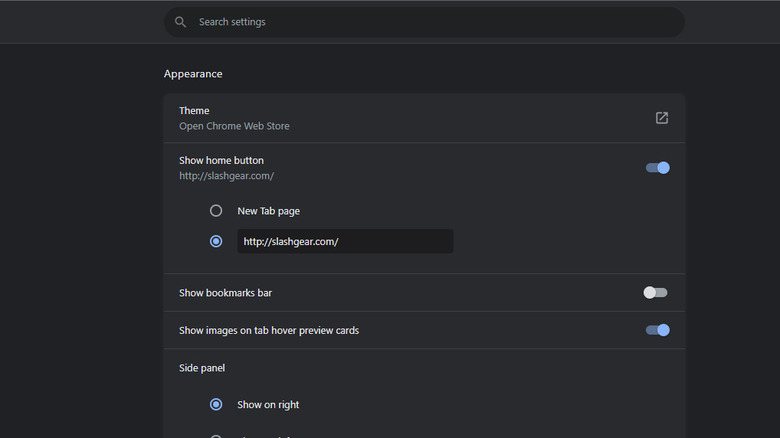Turn off images on tab hover preview cards

coord(657,330)
